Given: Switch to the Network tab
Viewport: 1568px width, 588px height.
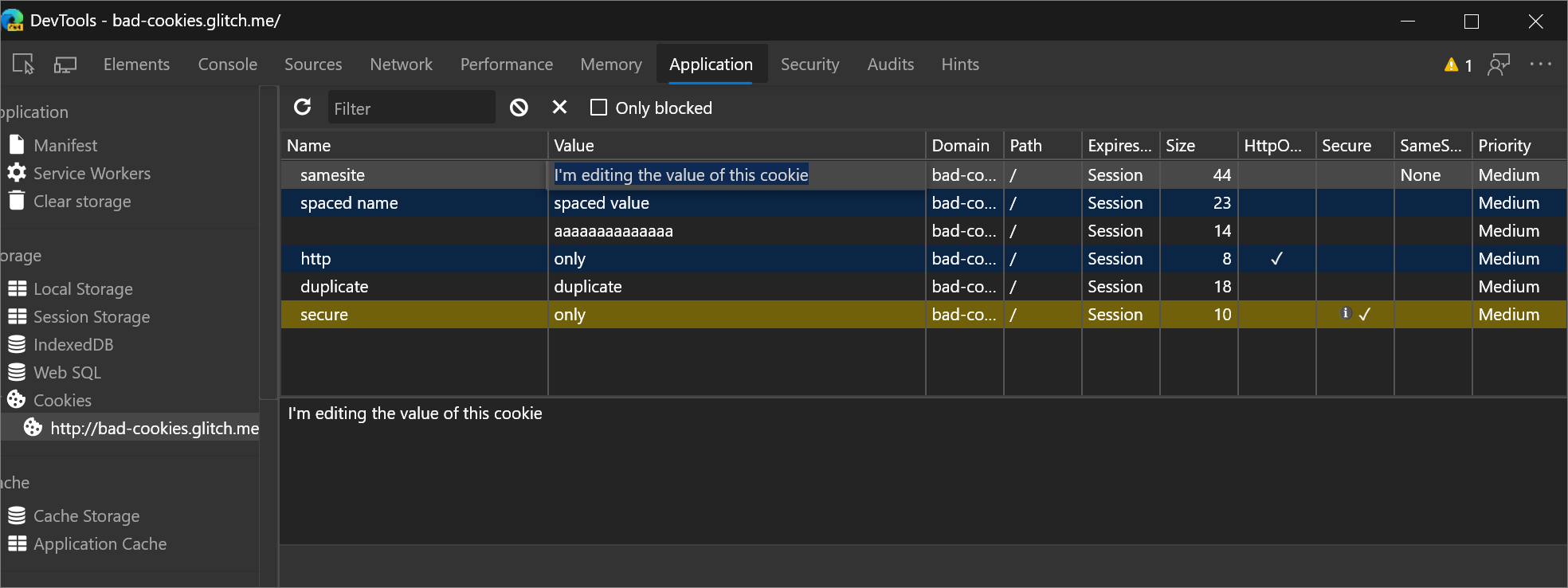Looking at the screenshot, I should point(401,65).
